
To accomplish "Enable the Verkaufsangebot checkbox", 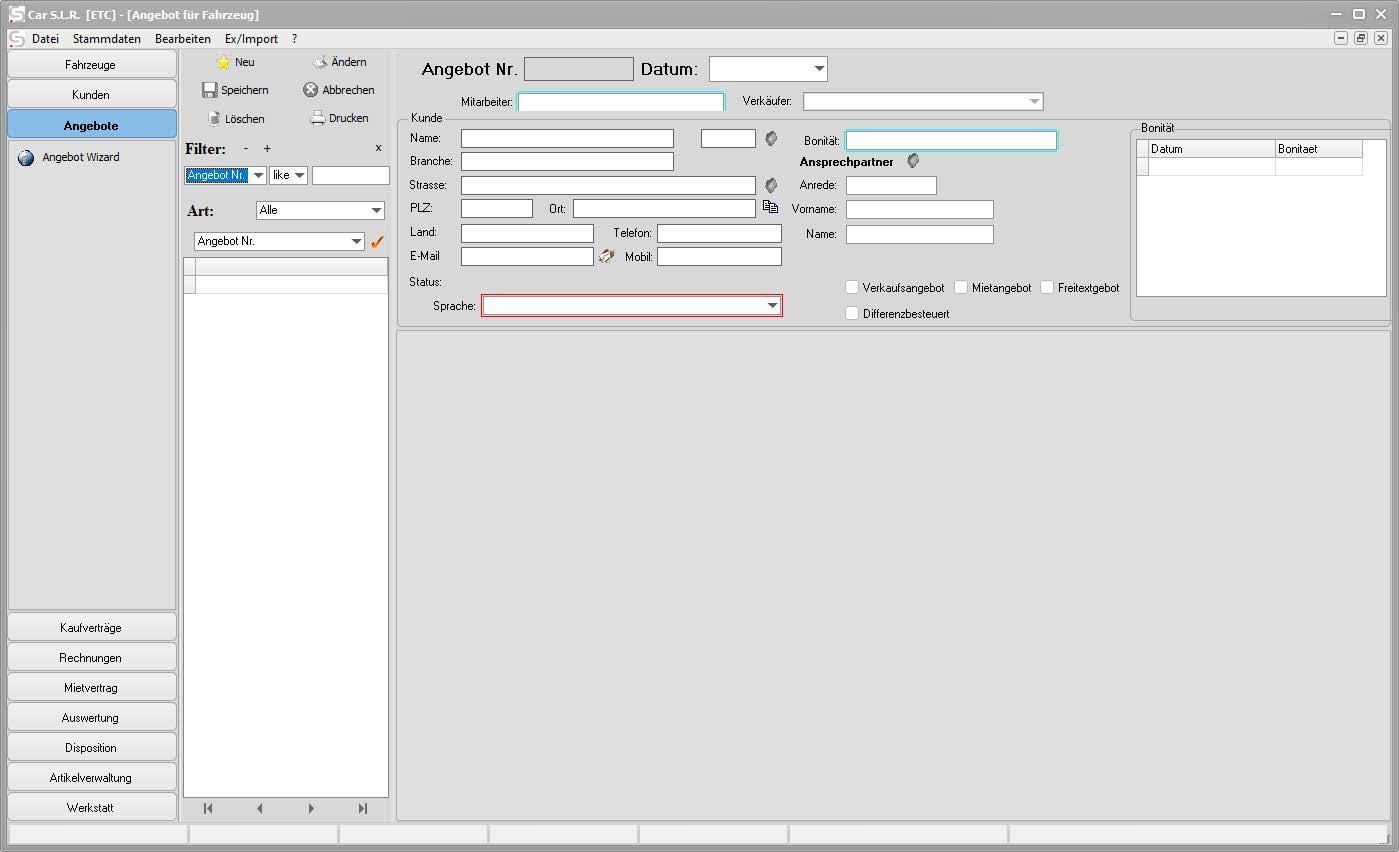I will [852, 288].
